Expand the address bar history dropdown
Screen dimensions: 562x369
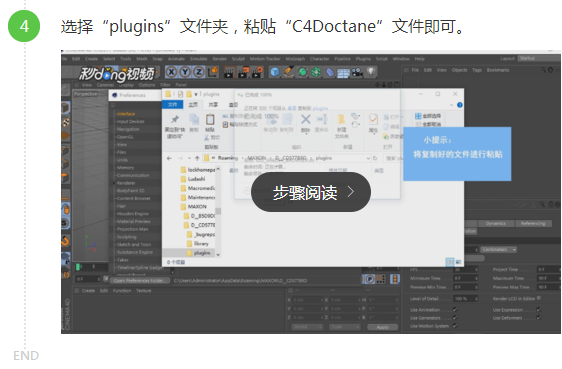pos(368,158)
